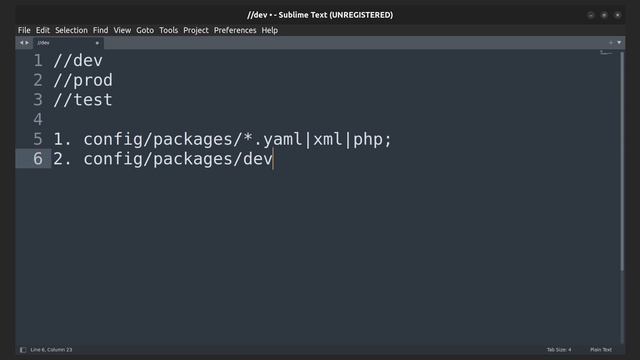Click the config/packages/dev line
Image resolution: width=640 pixels, height=360 pixels.
pos(163,159)
